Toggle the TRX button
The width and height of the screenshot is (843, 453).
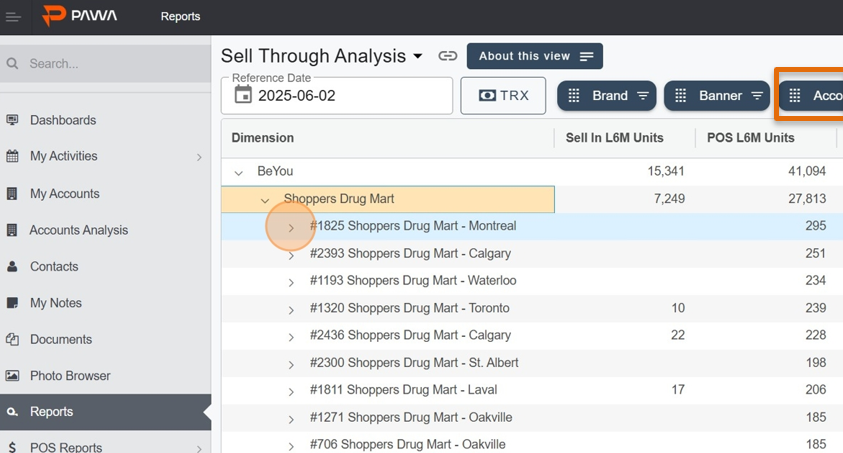click(x=503, y=96)
